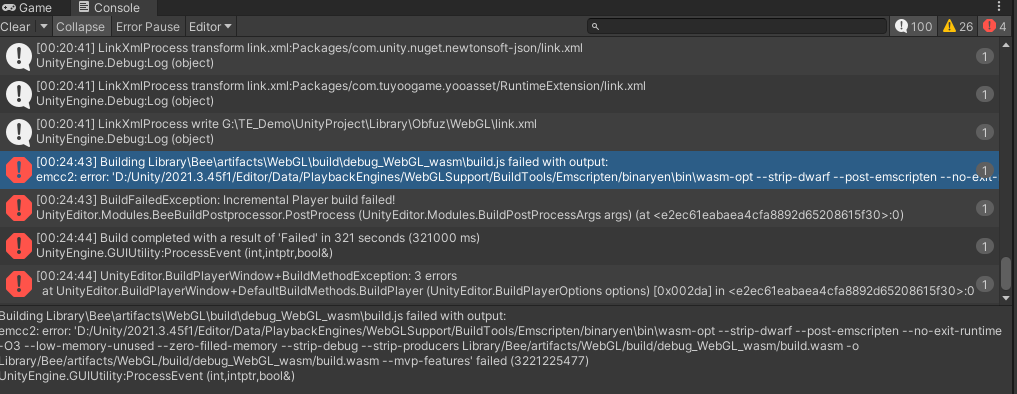Image resolution: width=1017 pixels, height=394 pixels.
Task: Select the BuildMethodException 3 errors entry
Action: click(500, 283)
